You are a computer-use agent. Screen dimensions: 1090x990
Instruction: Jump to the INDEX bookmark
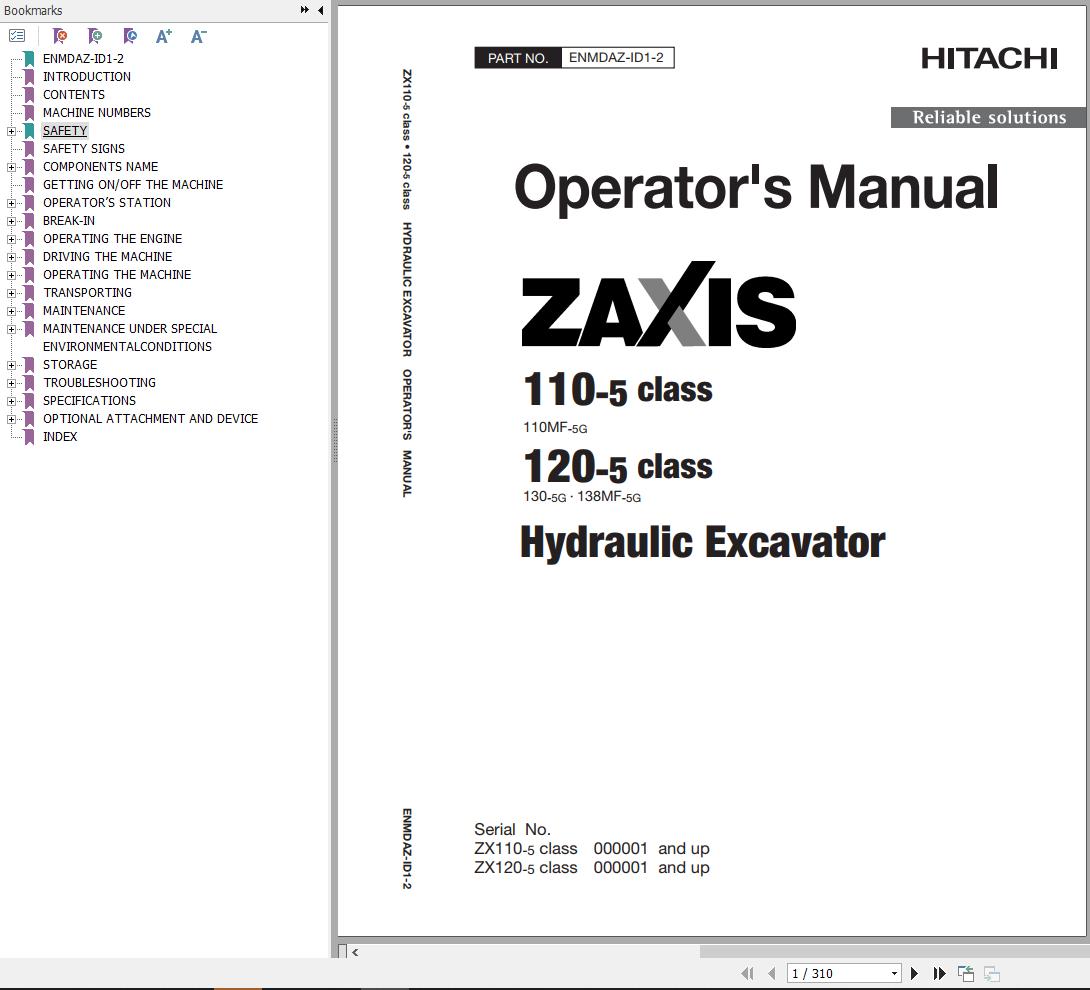pos(60,437)
